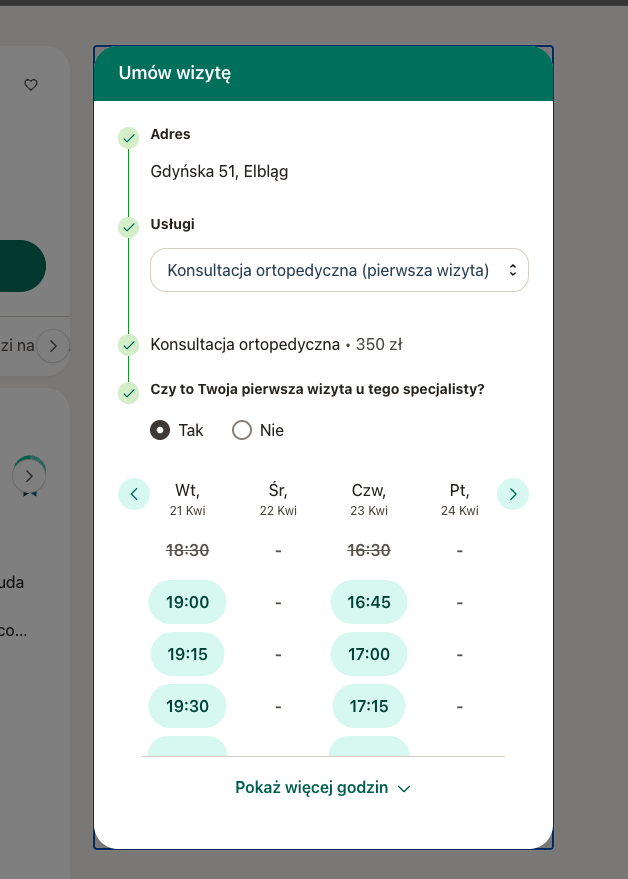Screen dimensions: 628x879
Task: Select the 17:00 Thursday time slot
Action: (x=369, y=654)
